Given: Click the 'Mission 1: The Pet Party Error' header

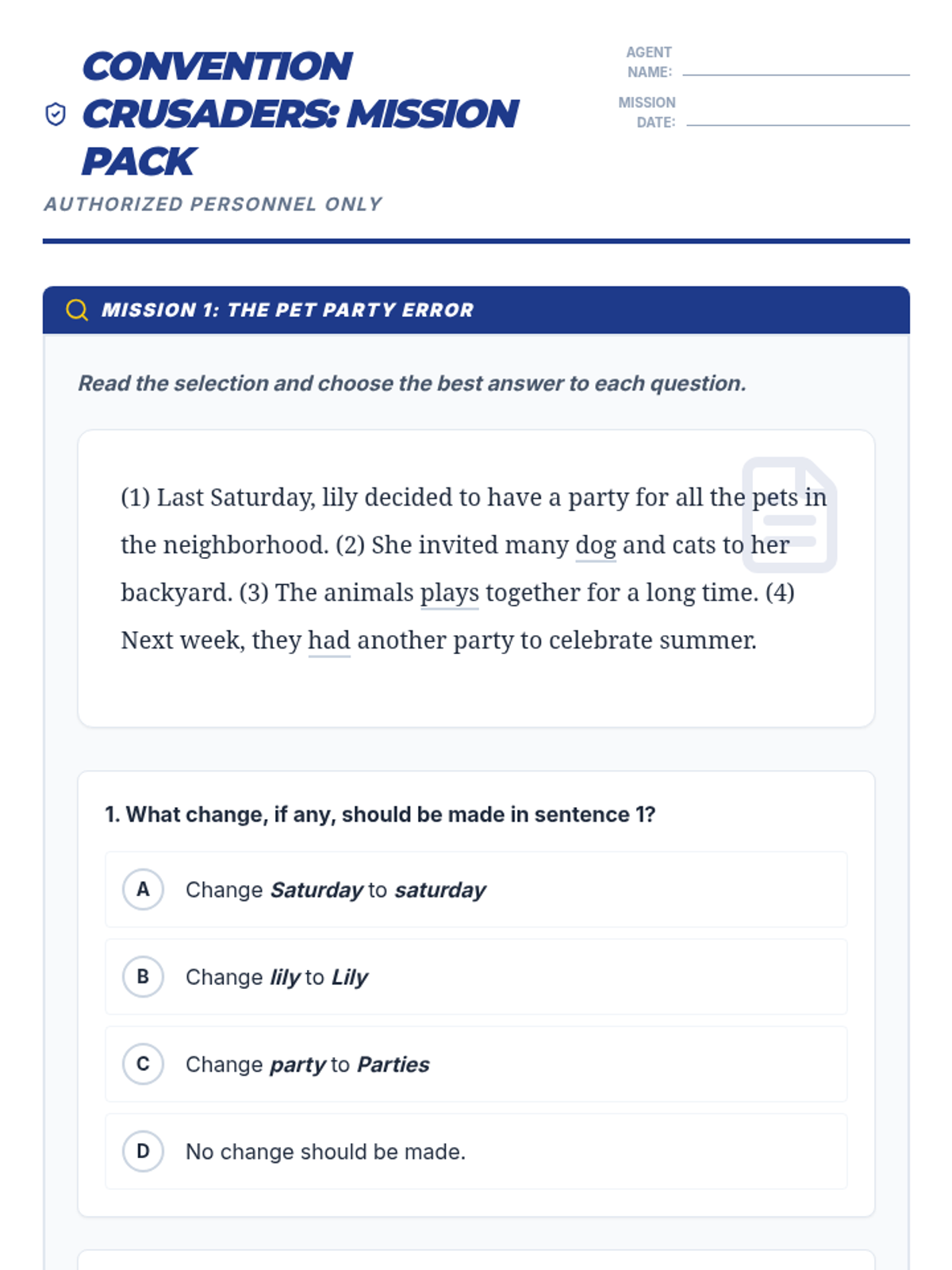Looking at the screenshot, I should (x=287, y=310).
